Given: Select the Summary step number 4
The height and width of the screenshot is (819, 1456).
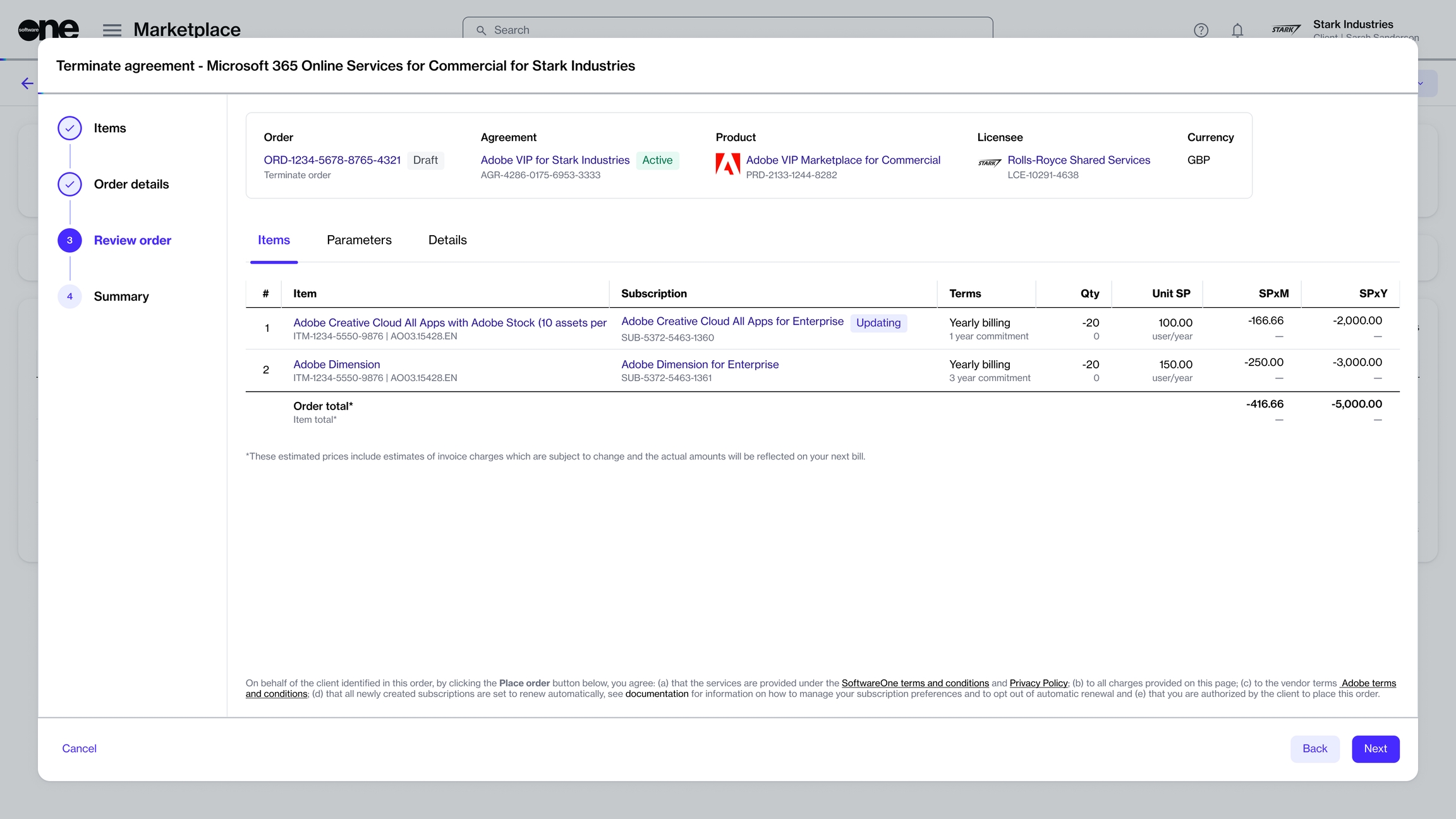Looking at the screenshot, I should [x=70, y=296].
